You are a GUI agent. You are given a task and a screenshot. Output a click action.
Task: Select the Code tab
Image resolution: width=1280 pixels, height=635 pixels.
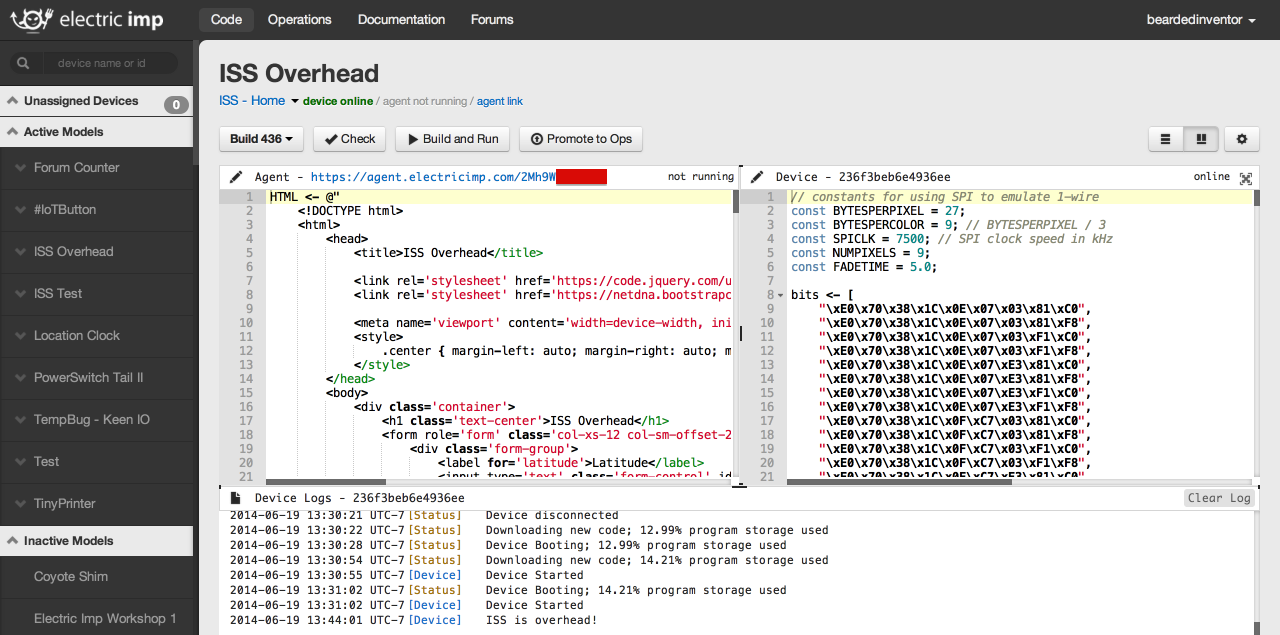(x=226, y=19)
